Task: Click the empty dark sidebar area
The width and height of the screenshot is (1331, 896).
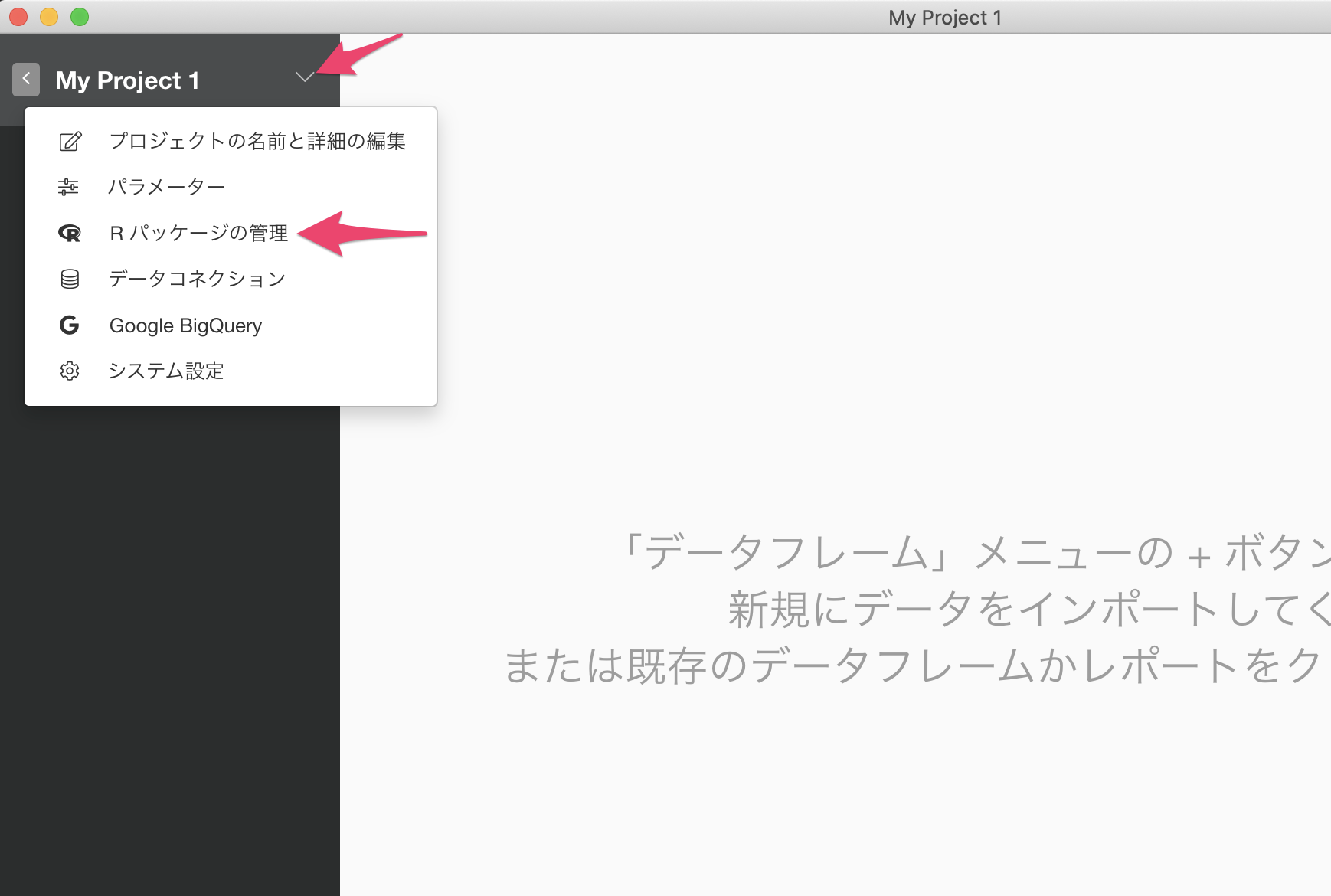Action: point(170,651)
